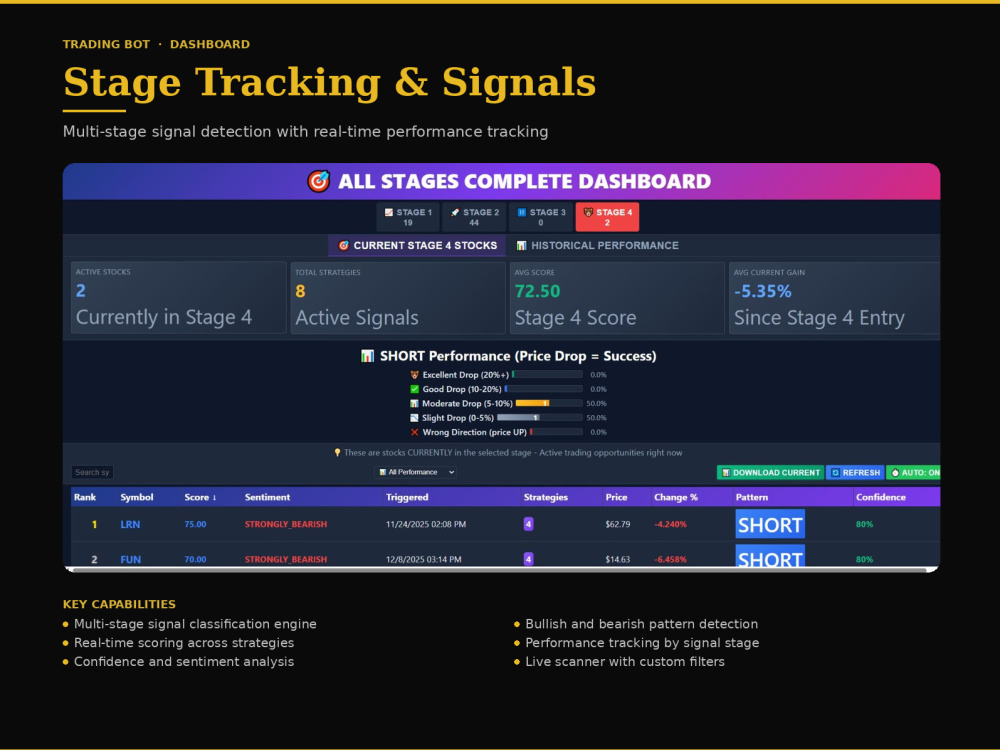Click the strategies badge 4 for LRN
Viewport: 1000px width, 750px height.
pyautogui.click(x=529, y=524)
